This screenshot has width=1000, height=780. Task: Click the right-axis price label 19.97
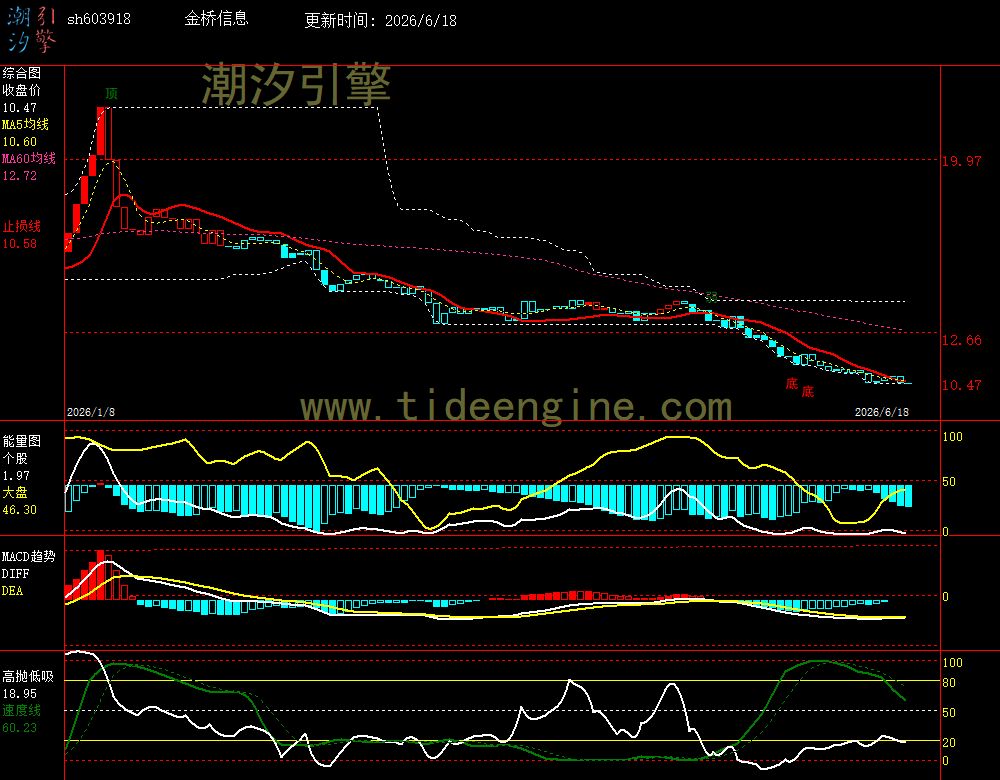(x=962, y=161)
